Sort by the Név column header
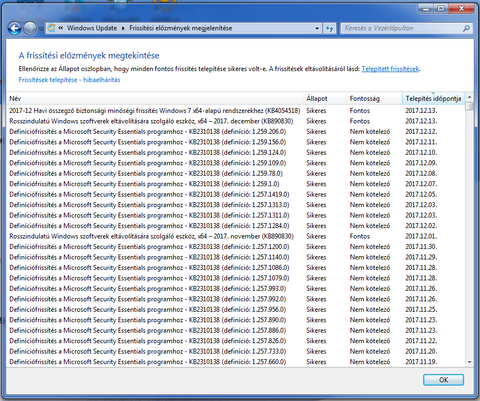 pos(154,98)
